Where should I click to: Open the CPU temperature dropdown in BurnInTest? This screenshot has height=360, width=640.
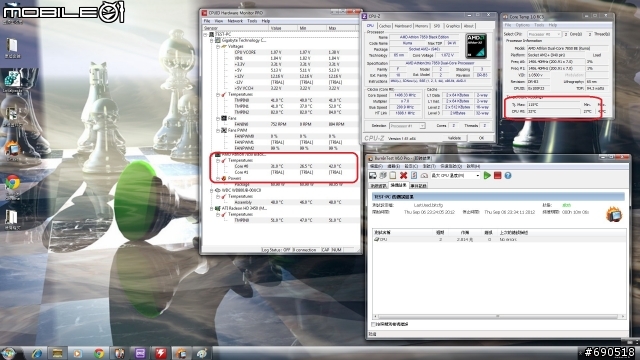(478, 176)
